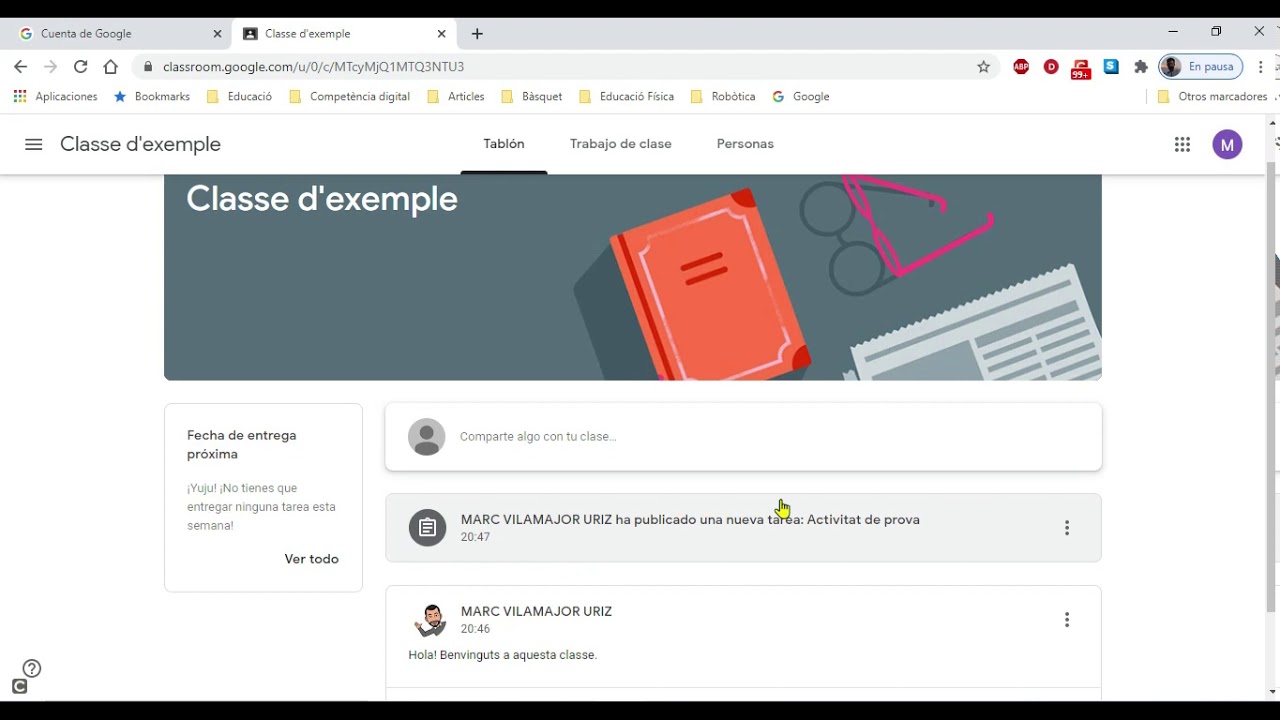
Task: Select the Classe d'exemple browser tab
Action: (343, 34)
